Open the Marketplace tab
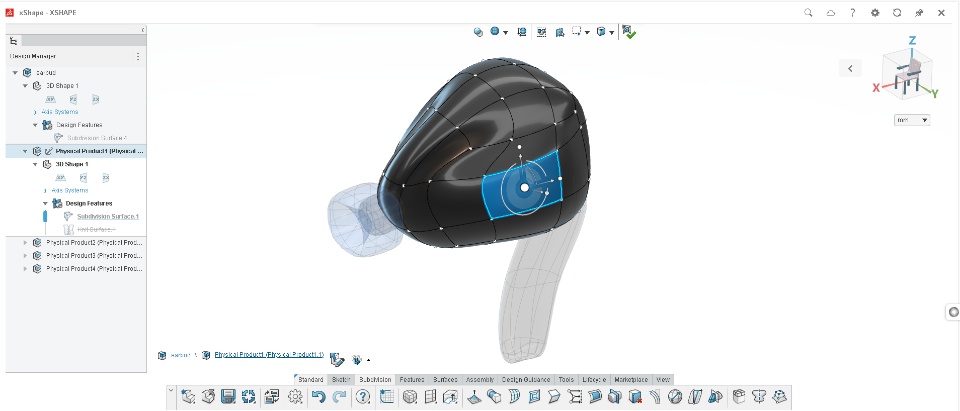Screen dimensions: 960x411 tap(631, 380)
